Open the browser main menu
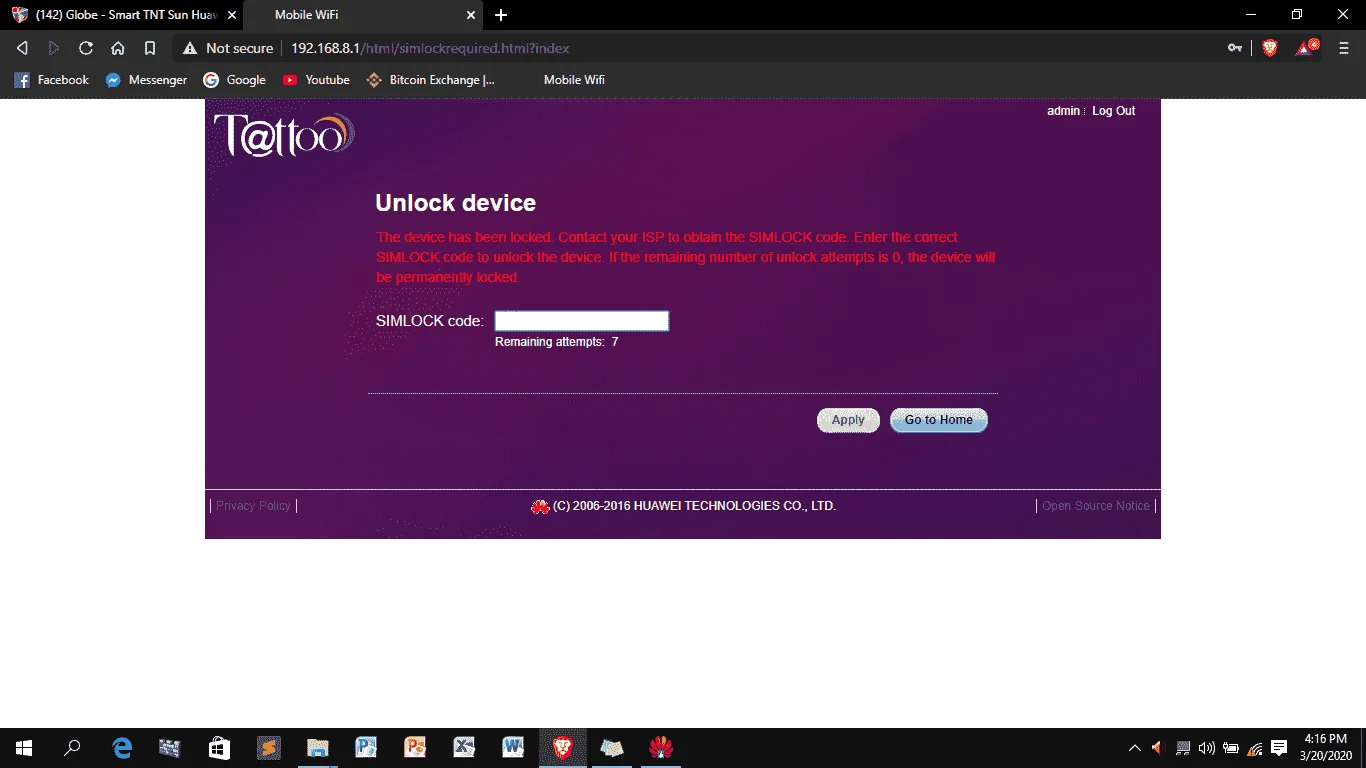The image size is (1366, 768). [x=1343, y=48]
